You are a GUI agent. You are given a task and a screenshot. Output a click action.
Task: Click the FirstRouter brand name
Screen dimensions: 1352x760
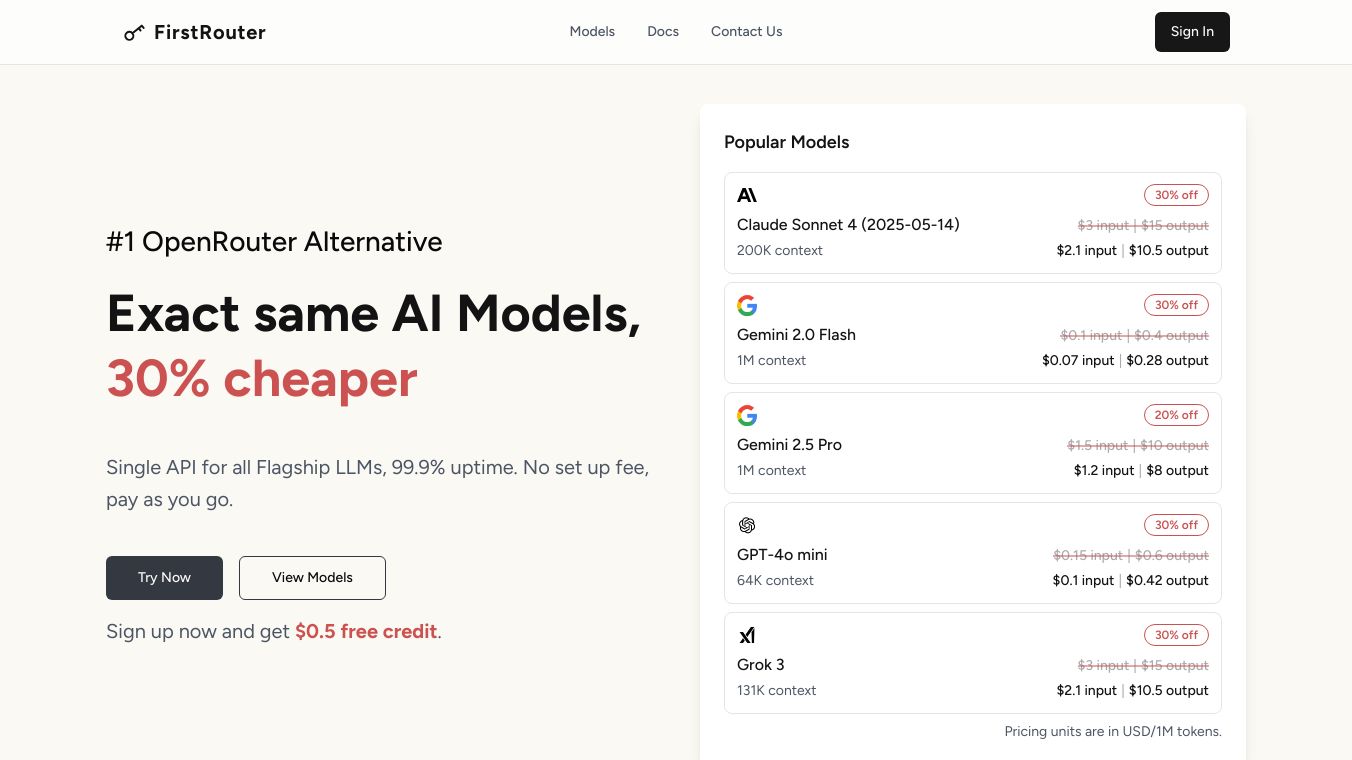point(210,33)
